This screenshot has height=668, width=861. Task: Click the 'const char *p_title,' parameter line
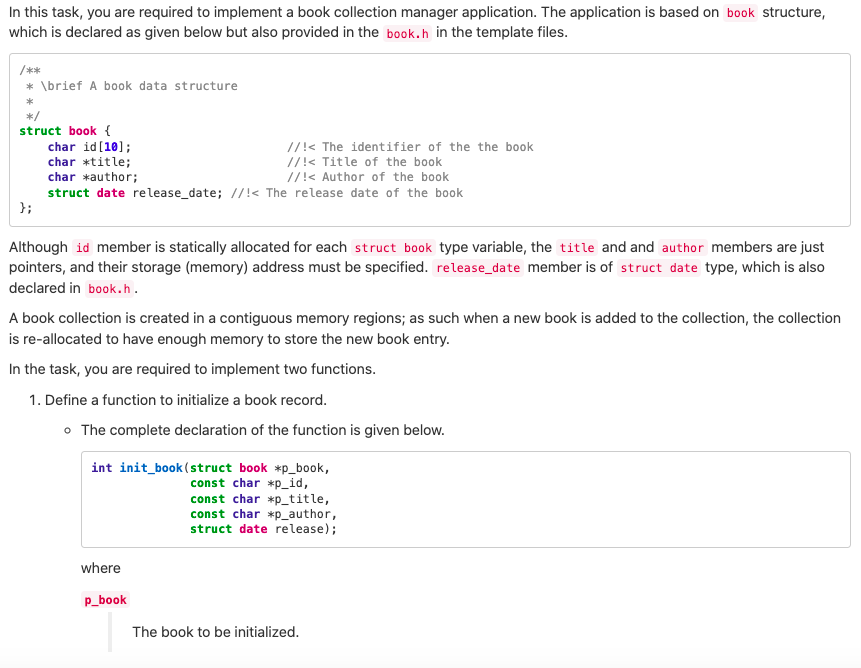[x=260, y=499]
